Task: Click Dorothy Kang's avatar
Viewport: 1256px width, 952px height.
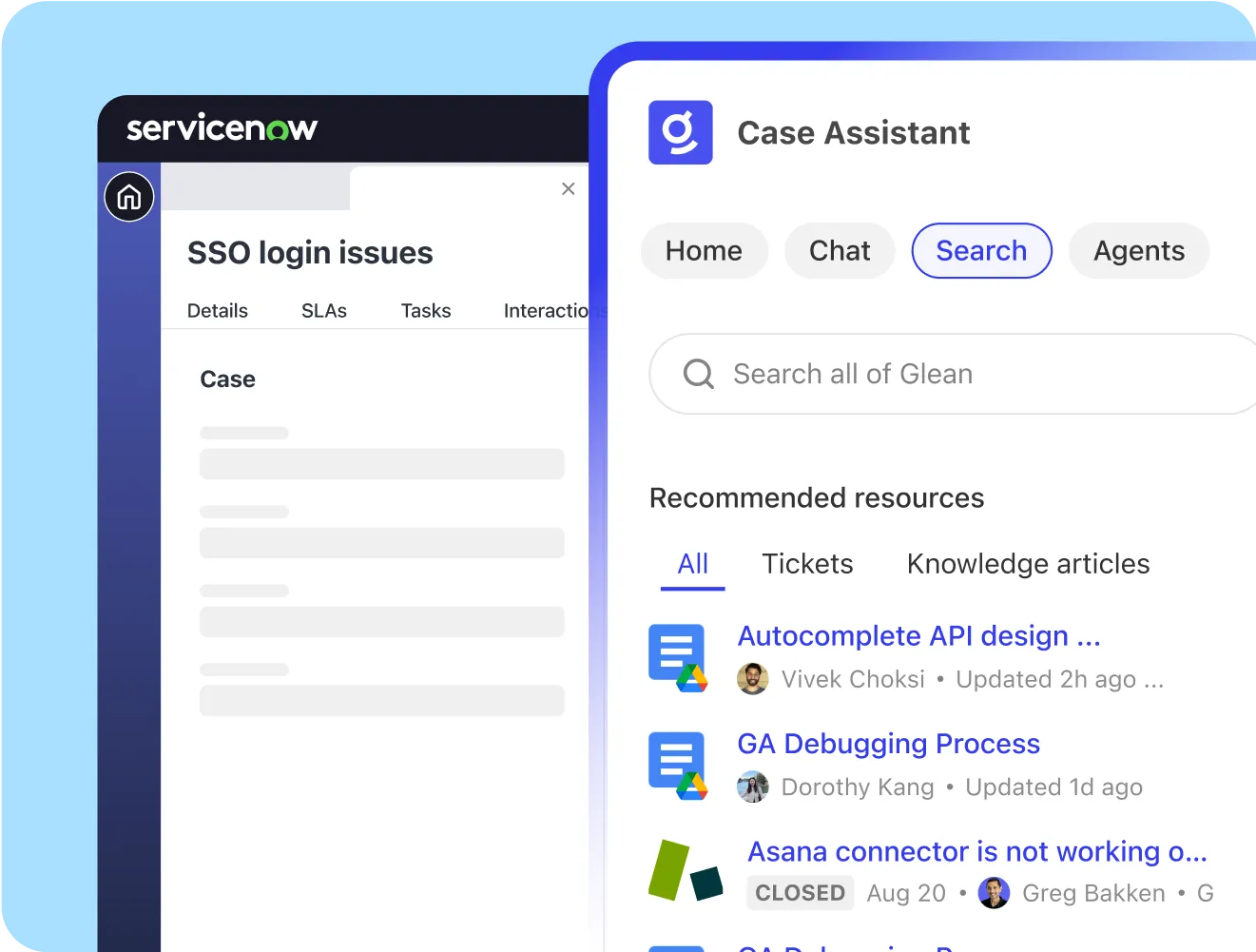Action: (753, 787)
